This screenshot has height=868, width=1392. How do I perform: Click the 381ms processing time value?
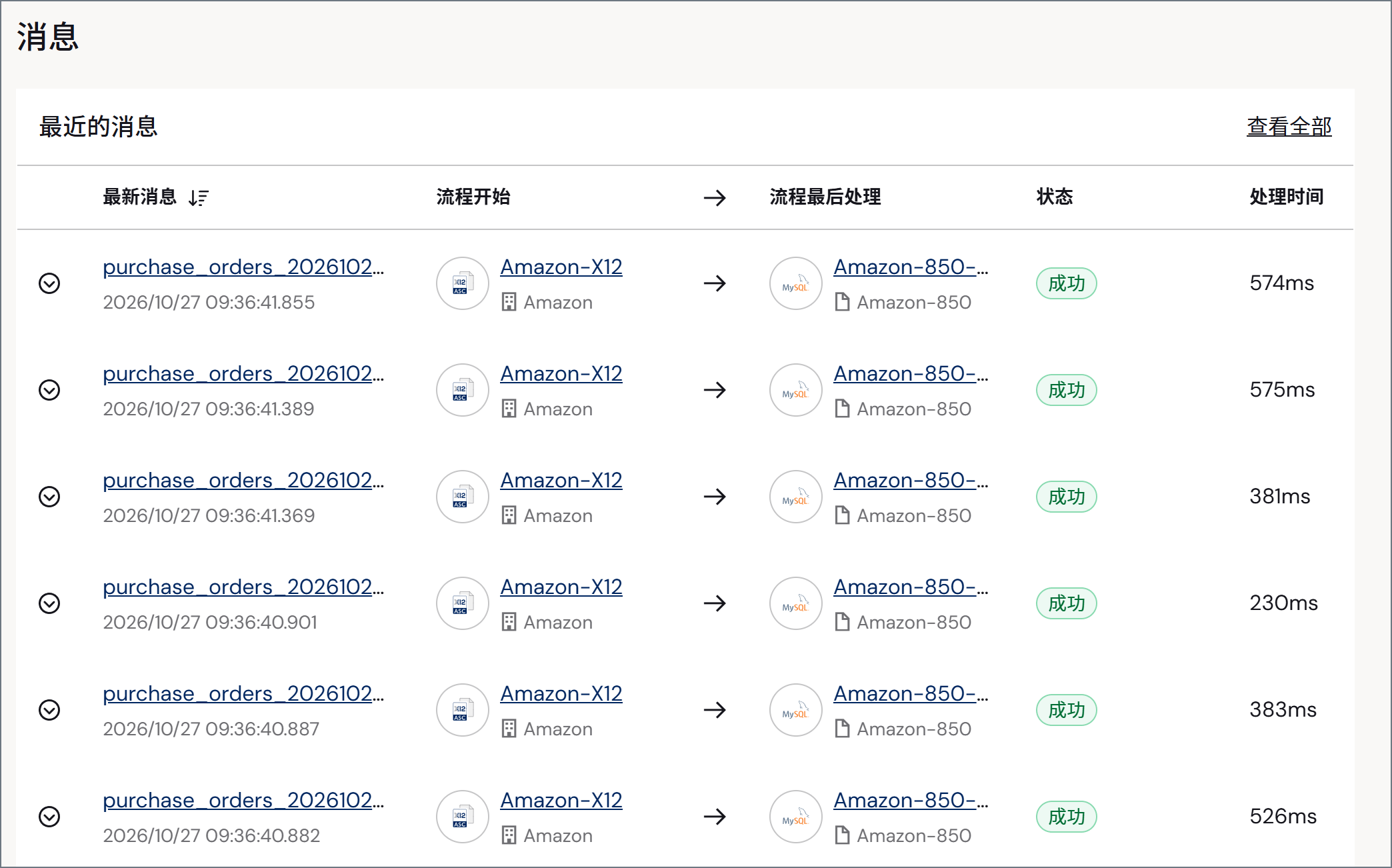coord(1280,496)
